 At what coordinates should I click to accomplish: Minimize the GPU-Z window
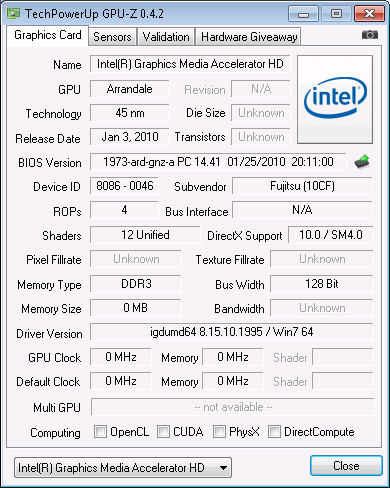(x=303, y=14)
